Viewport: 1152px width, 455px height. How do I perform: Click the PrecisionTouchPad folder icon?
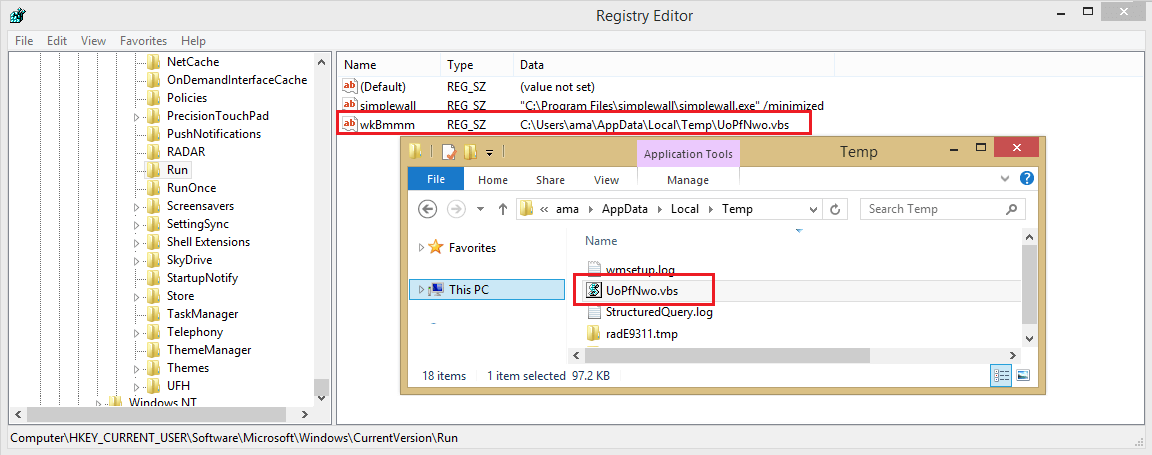click(x=154, y=115)
